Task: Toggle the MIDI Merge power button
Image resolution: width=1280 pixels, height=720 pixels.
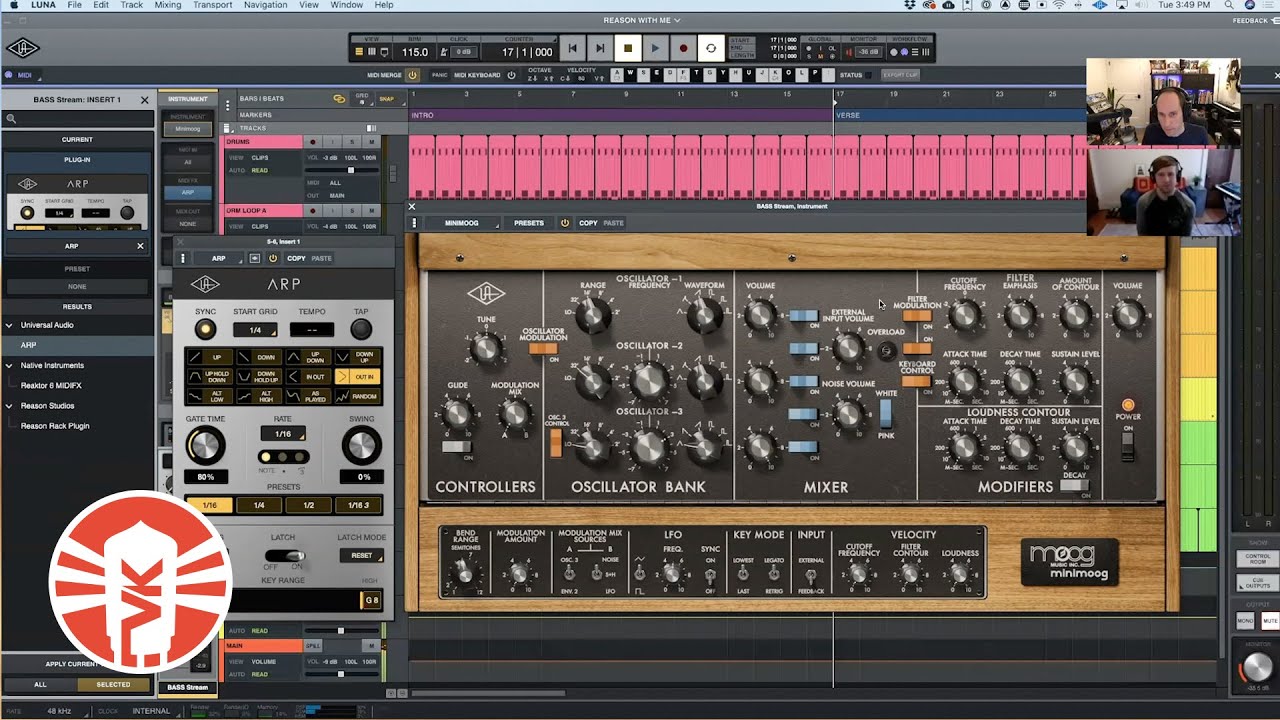Action: pos(412,75)
